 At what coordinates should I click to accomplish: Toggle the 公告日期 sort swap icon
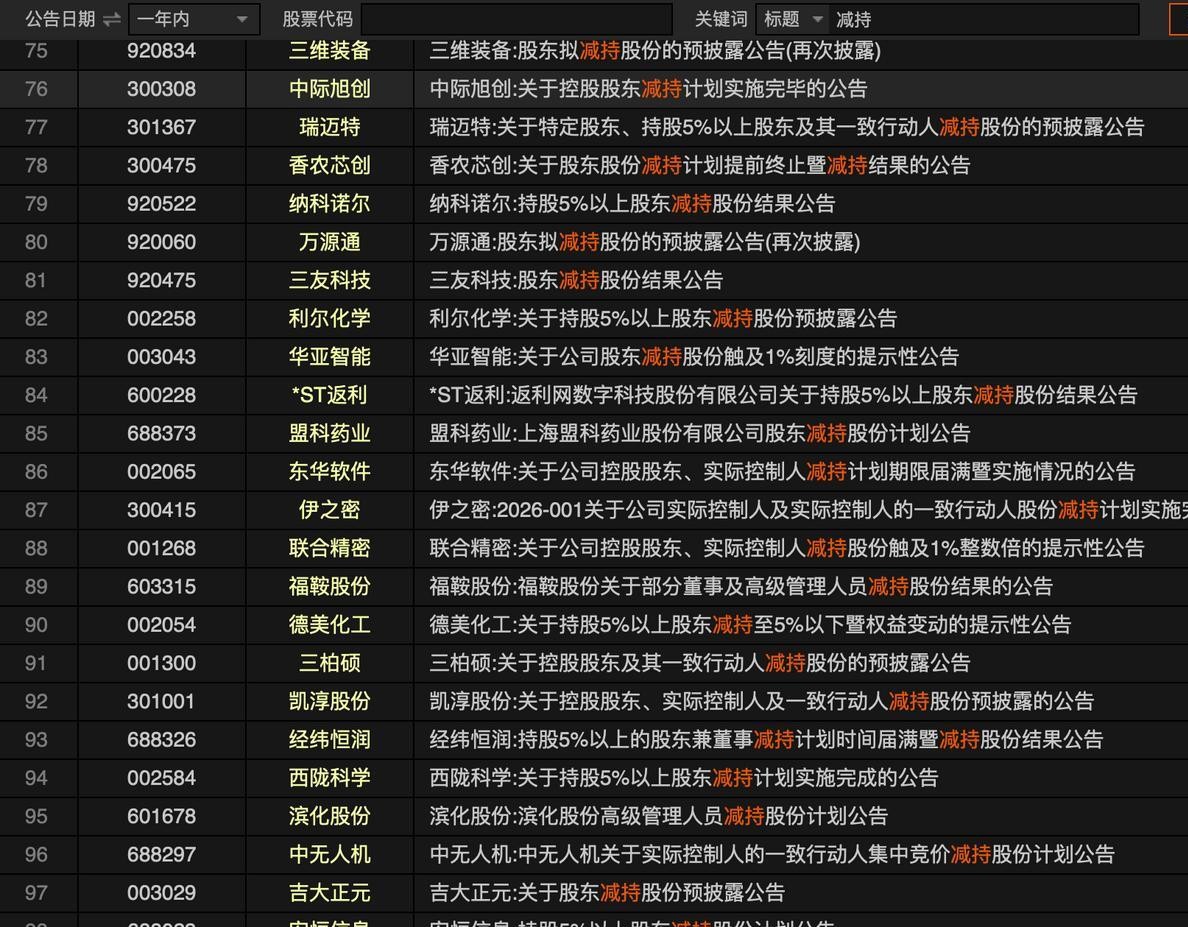click(x=111, y=20)
